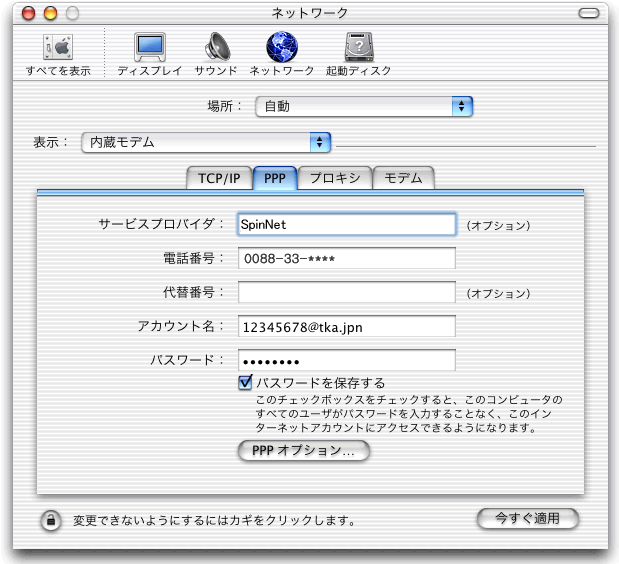
Task: Toggle the Save password (パスワードを保存する) checkbox
Action: pyautogui.click(x=245, y=383)
